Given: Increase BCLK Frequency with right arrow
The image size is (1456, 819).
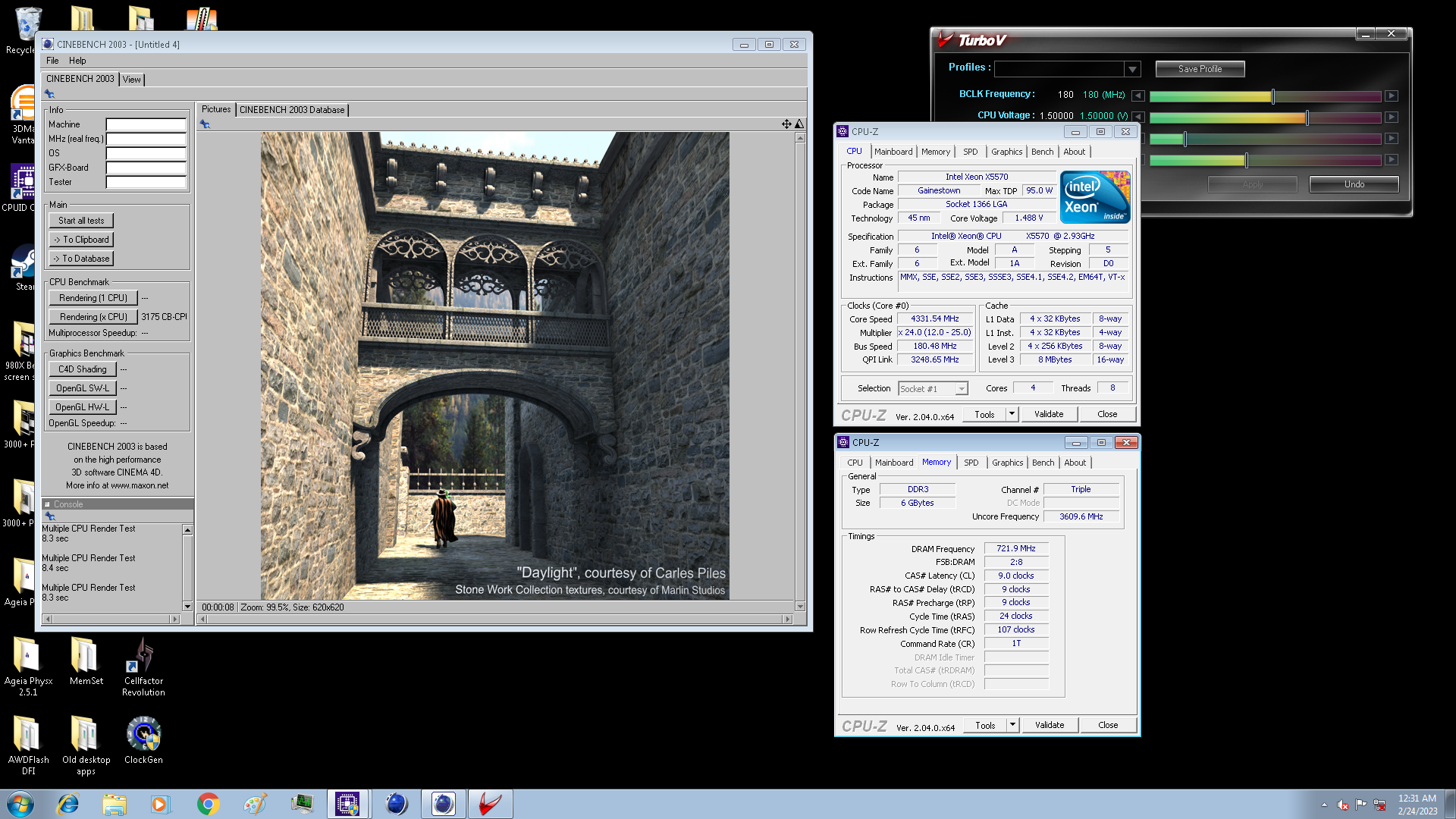Looking at the screenshot, I should pyautogui.click(x=1392, y=96).
